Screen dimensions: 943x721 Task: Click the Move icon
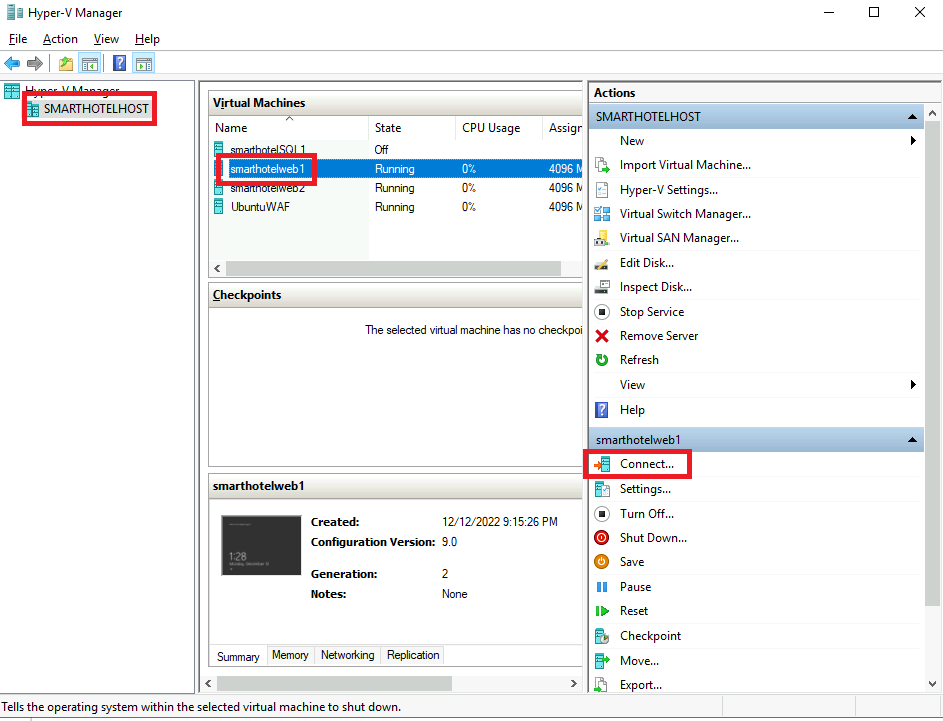click(601, 661)
